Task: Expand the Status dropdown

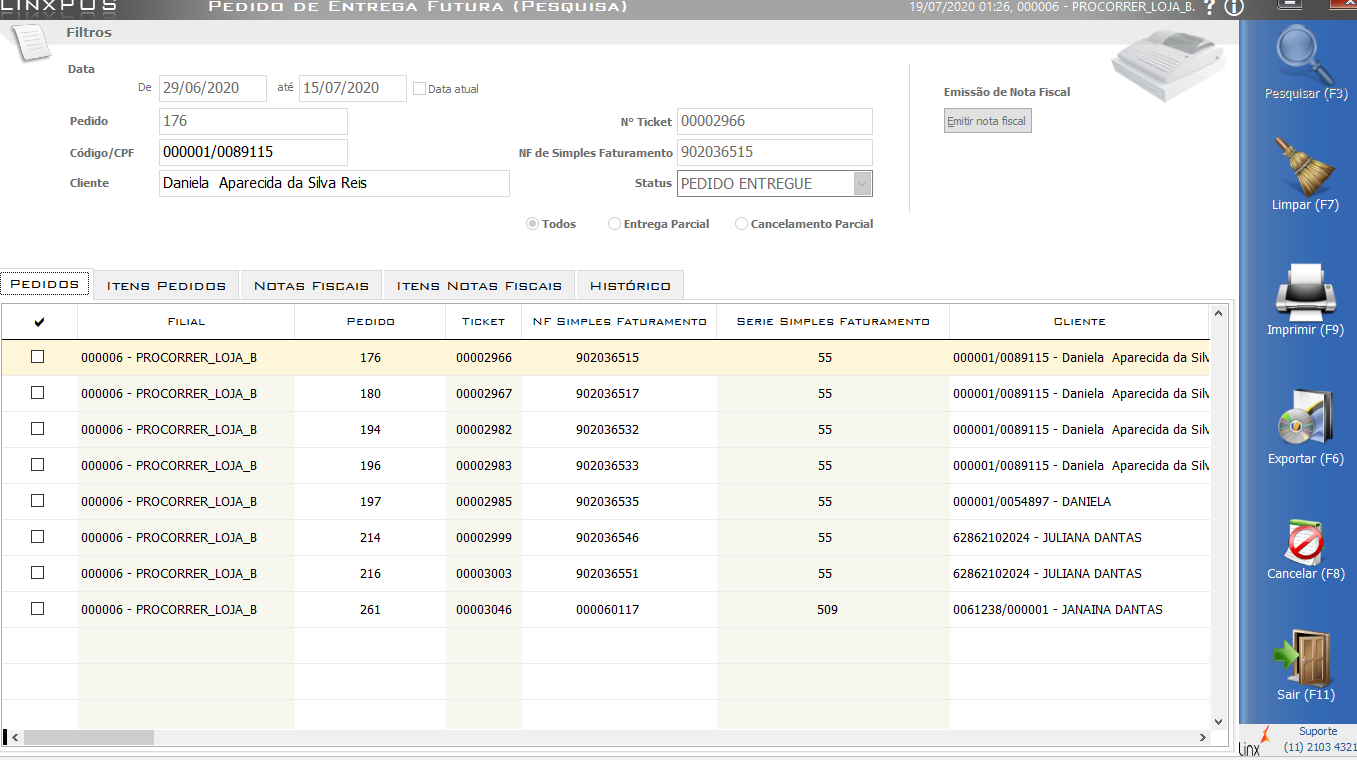Action: [x=862, y=184]
